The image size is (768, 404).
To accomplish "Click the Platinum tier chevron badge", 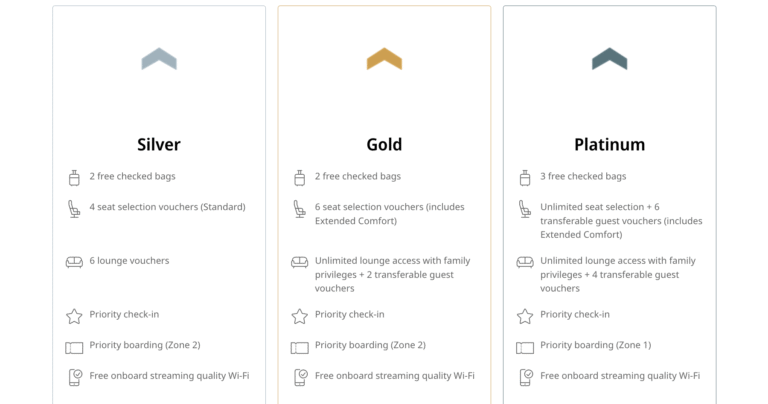I will pyautogui.click(x=609, y=59).
